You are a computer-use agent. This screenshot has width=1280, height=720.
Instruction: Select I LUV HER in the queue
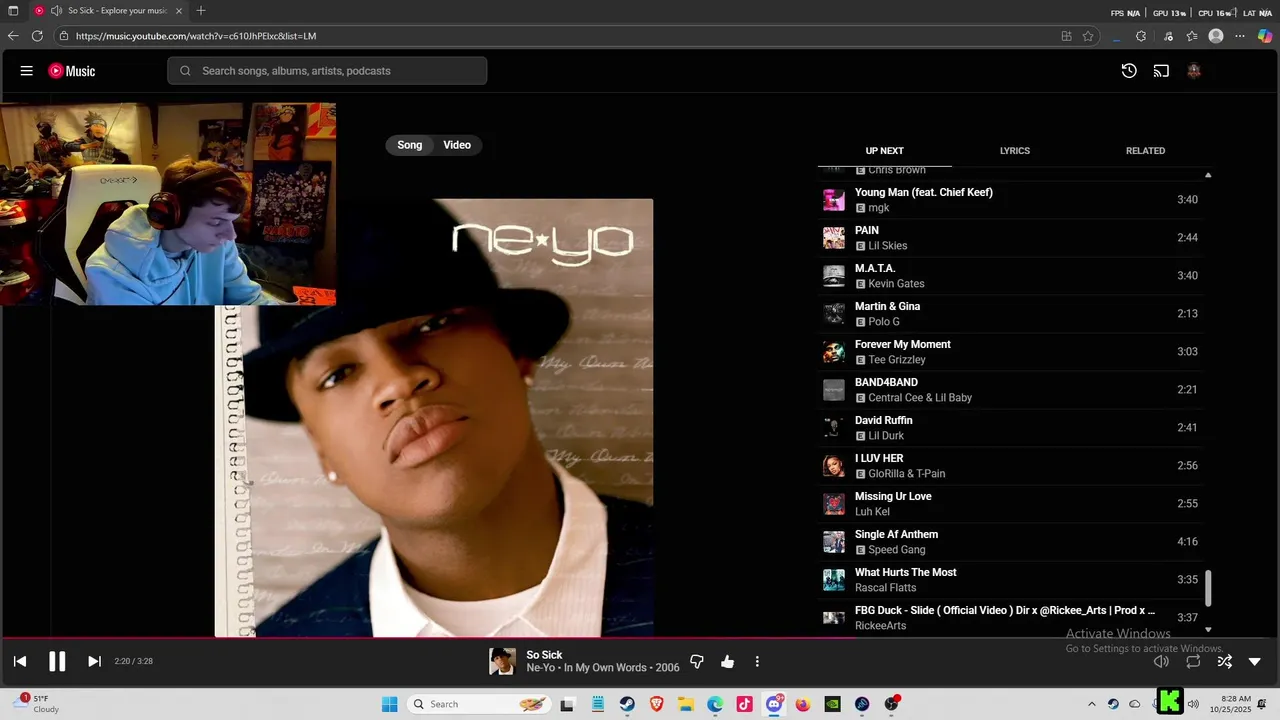click(x=1010, y=466)
